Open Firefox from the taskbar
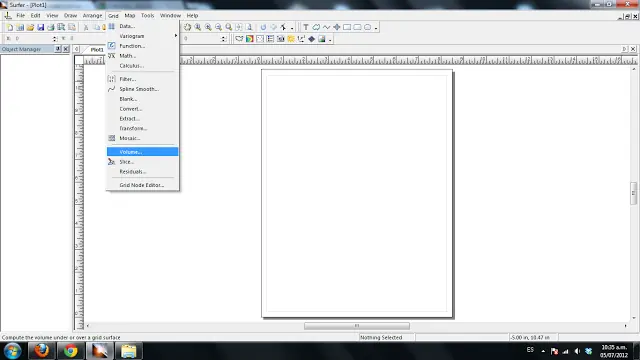 pyautogui.click(x=41, y=351)
